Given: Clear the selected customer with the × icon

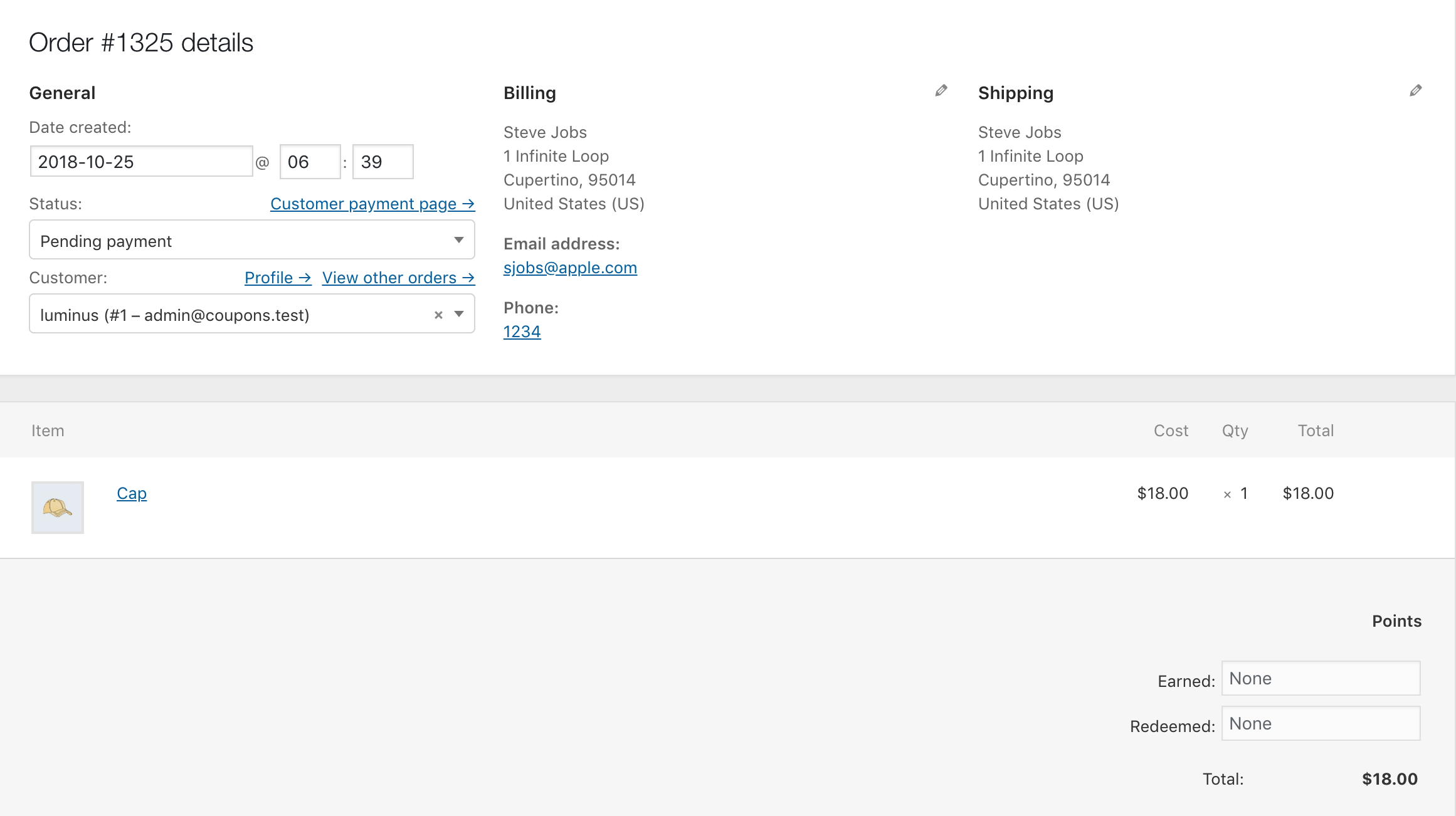Looking at the screenshot, I should pos(438,315).
